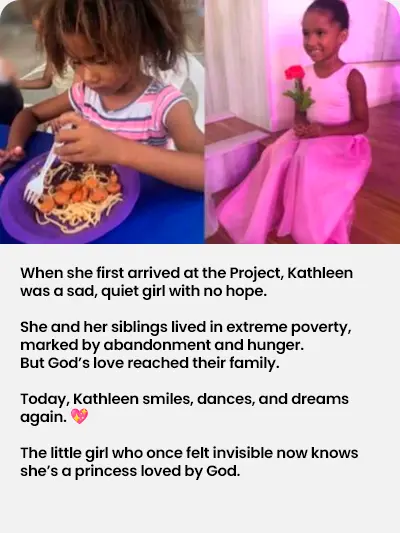Select the line 'When she first arrived at the Project, Kathleen'
The height and width of the screenshot is (533, 400).
tap(186, 274)
